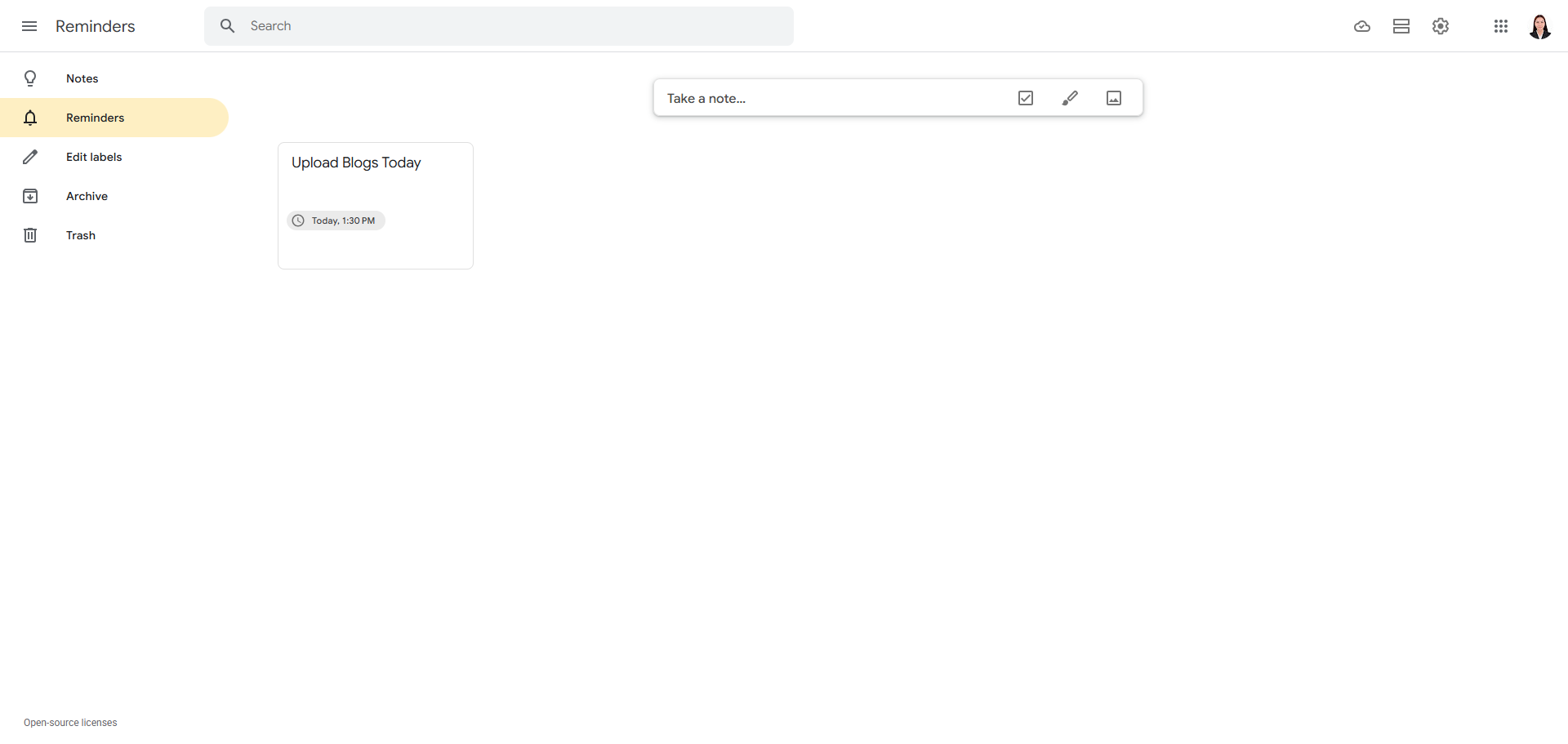
Task: Click the pencil Edit labels icon
Action: coord(30,157)
